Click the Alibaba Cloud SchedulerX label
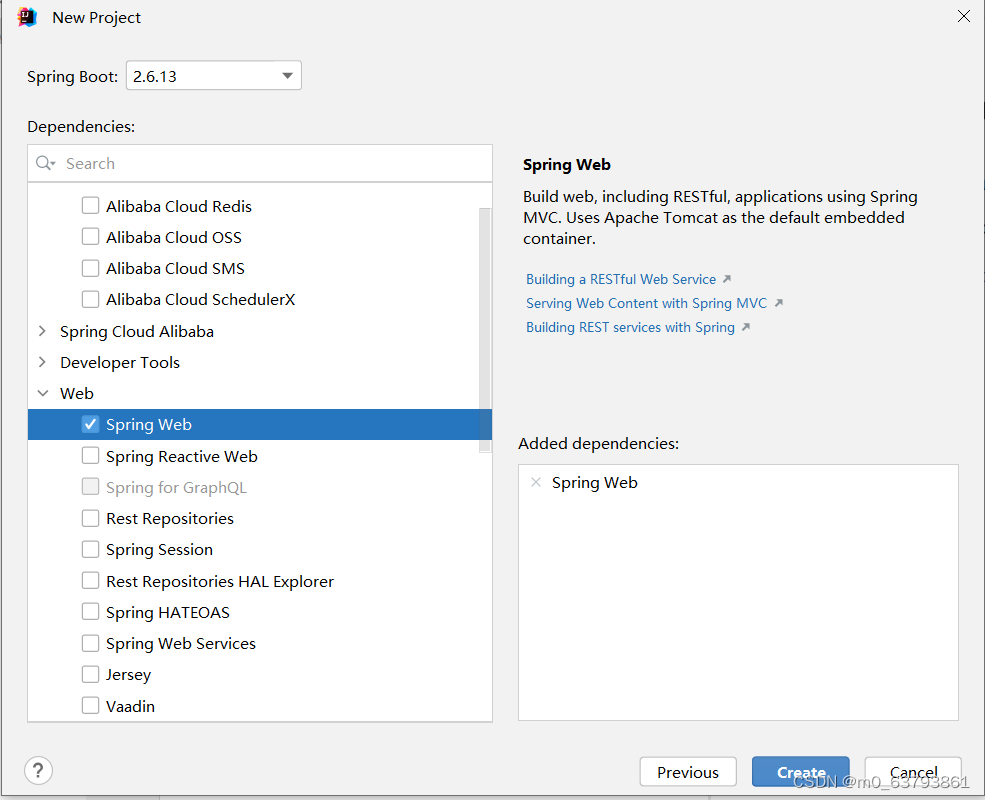Viewport: 985px width, 800px height. pyautogui.click(x=200, y=300)
